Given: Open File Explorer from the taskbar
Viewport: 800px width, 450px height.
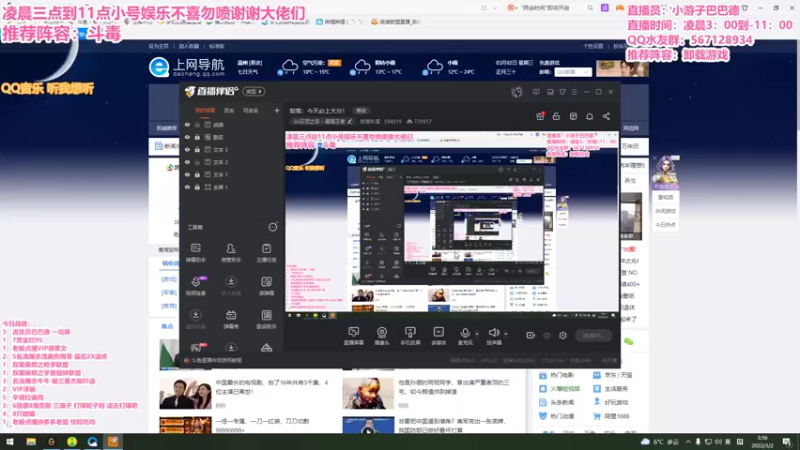Looking at the screenshot, I should pos(31,442).
